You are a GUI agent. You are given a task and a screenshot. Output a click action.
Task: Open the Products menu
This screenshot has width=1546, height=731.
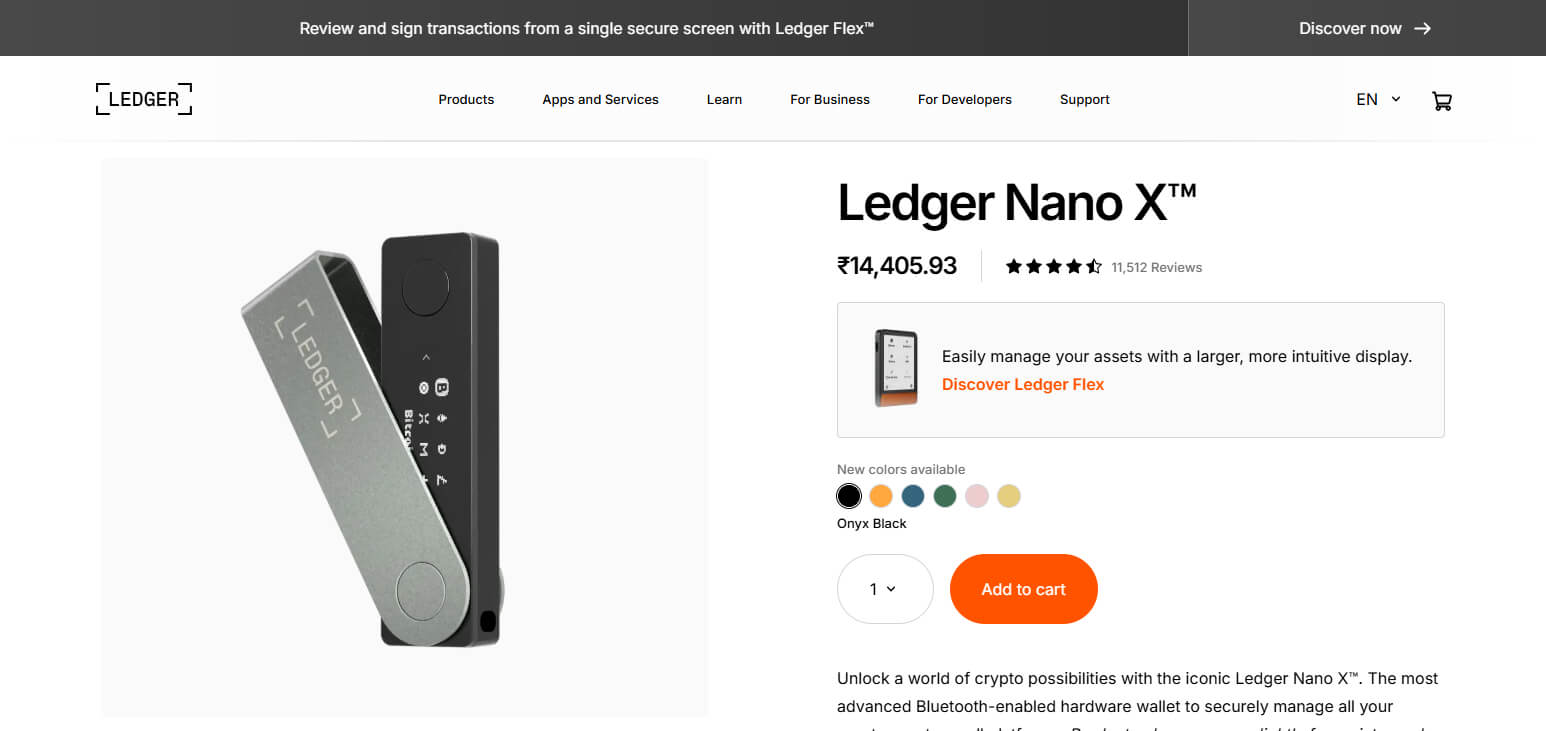click(x=466, y=99)
